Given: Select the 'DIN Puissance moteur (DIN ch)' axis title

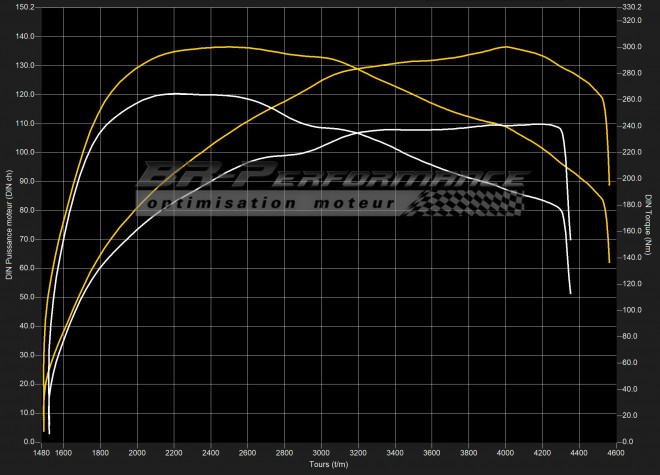Looking at the screenshot, I should pyautogui.click(x=9, y=222).
